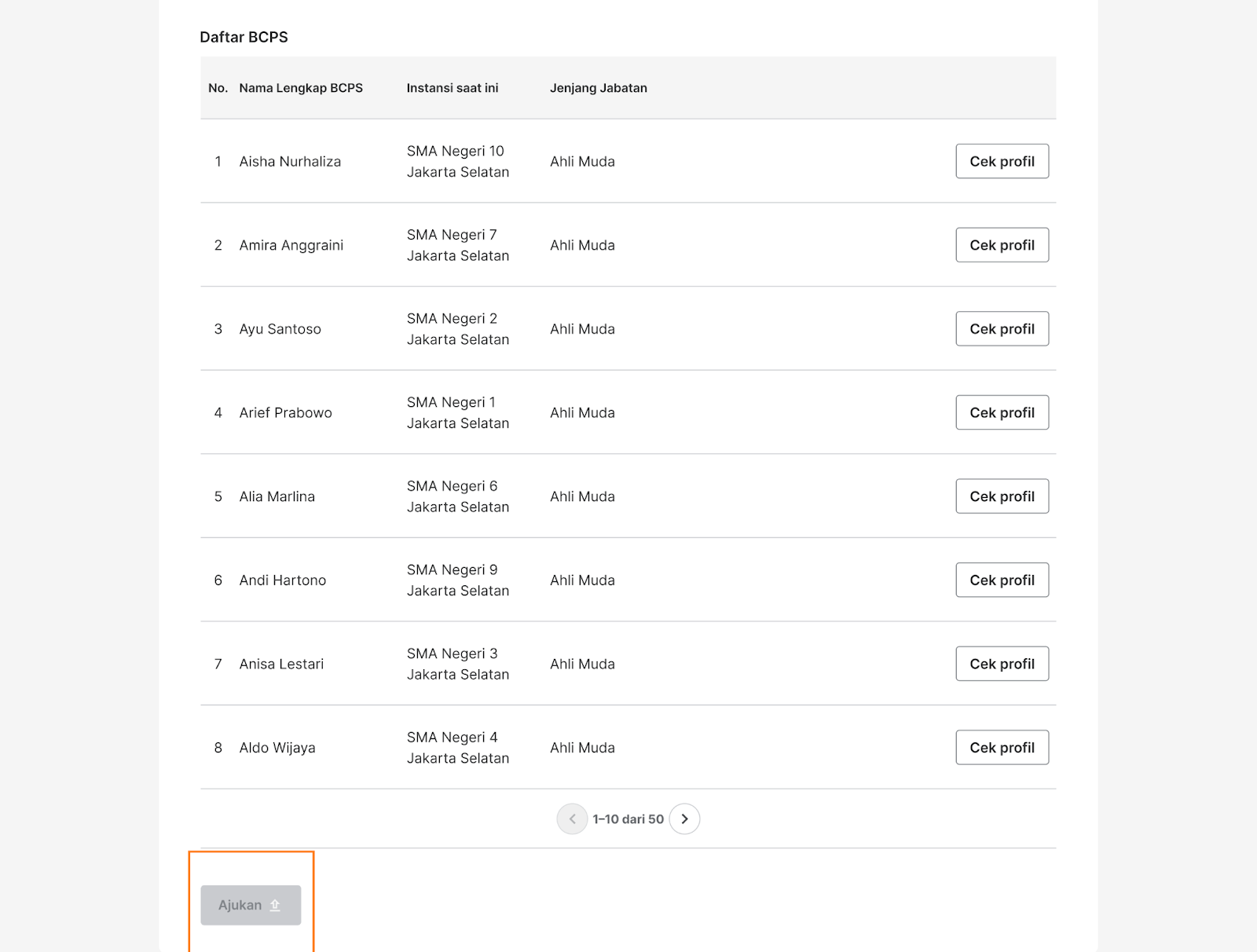
Task: Click SMA Negeri 1 Jakarta Selatan cell
Action: tap(458, 412)
